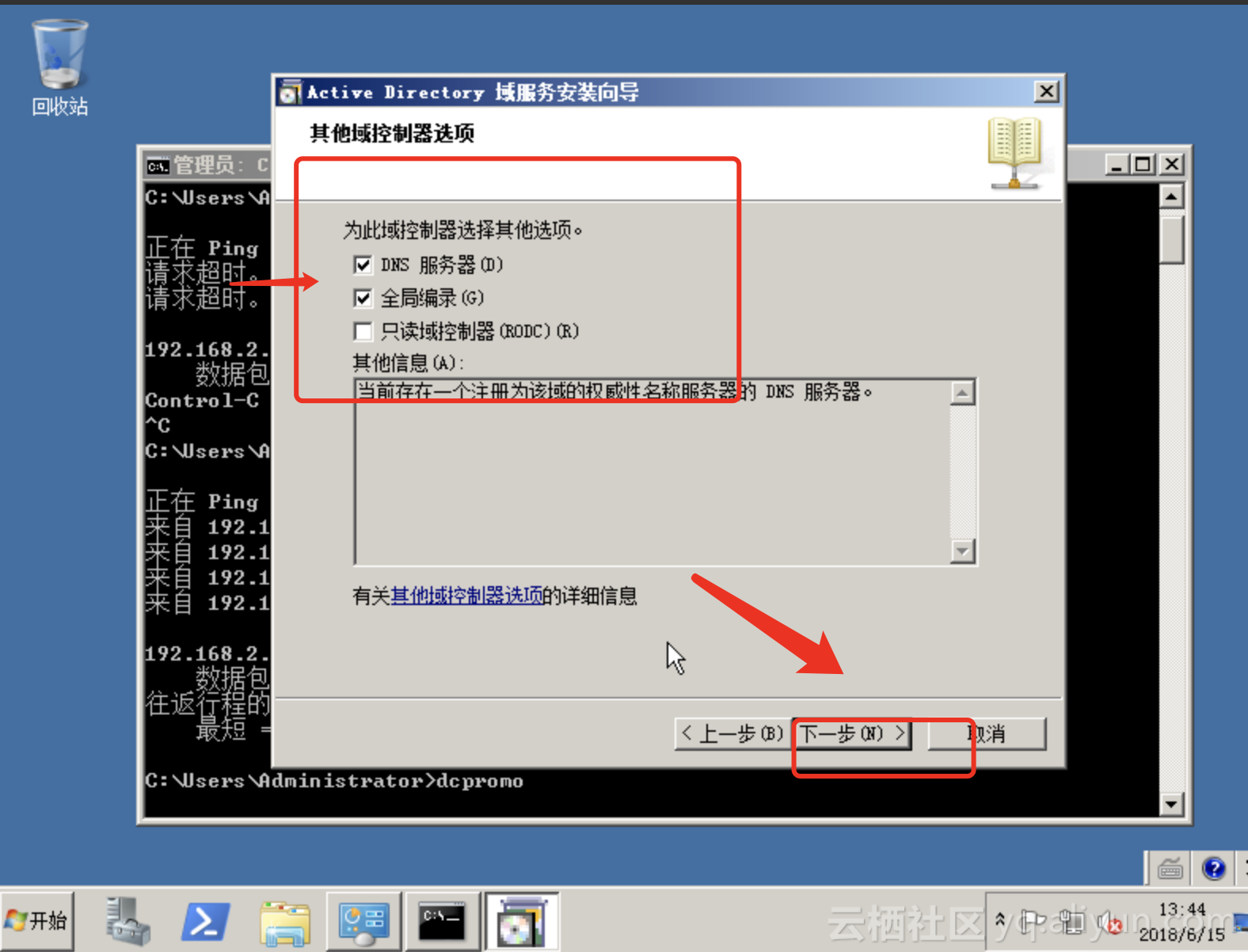This screenshot has height=952, width=1248.
Task: Launch PowerShell from taskbar
Action: pyautogui.click(x=206, y=922)
